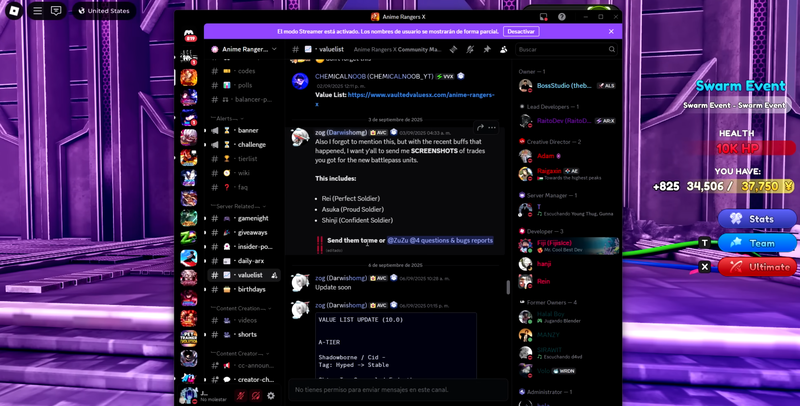Click the @ZuZu mention
The height and width of the screenshot is (406, 800).
[397, 240]
